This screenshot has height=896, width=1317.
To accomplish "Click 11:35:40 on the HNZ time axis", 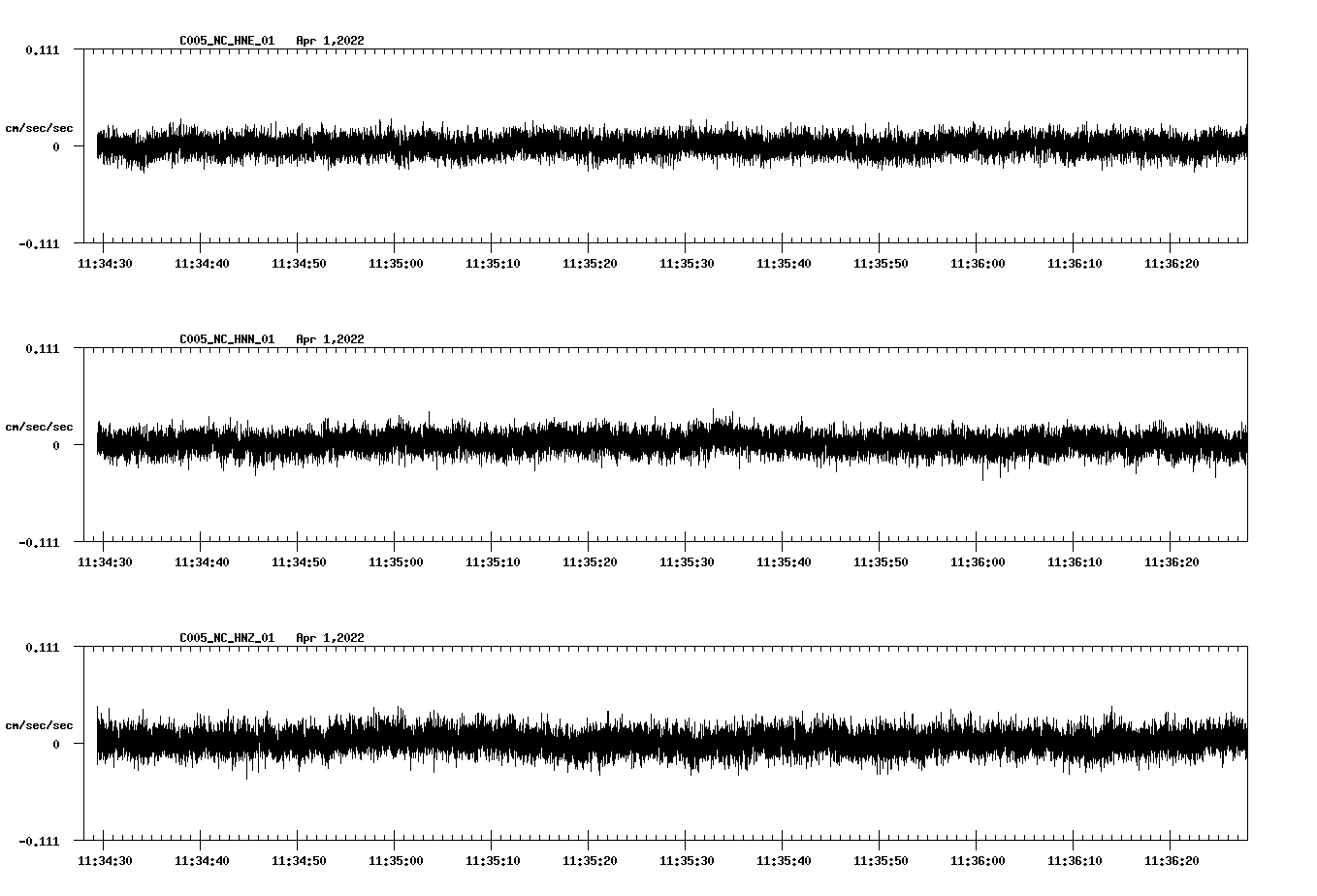I will coord(784,861).
